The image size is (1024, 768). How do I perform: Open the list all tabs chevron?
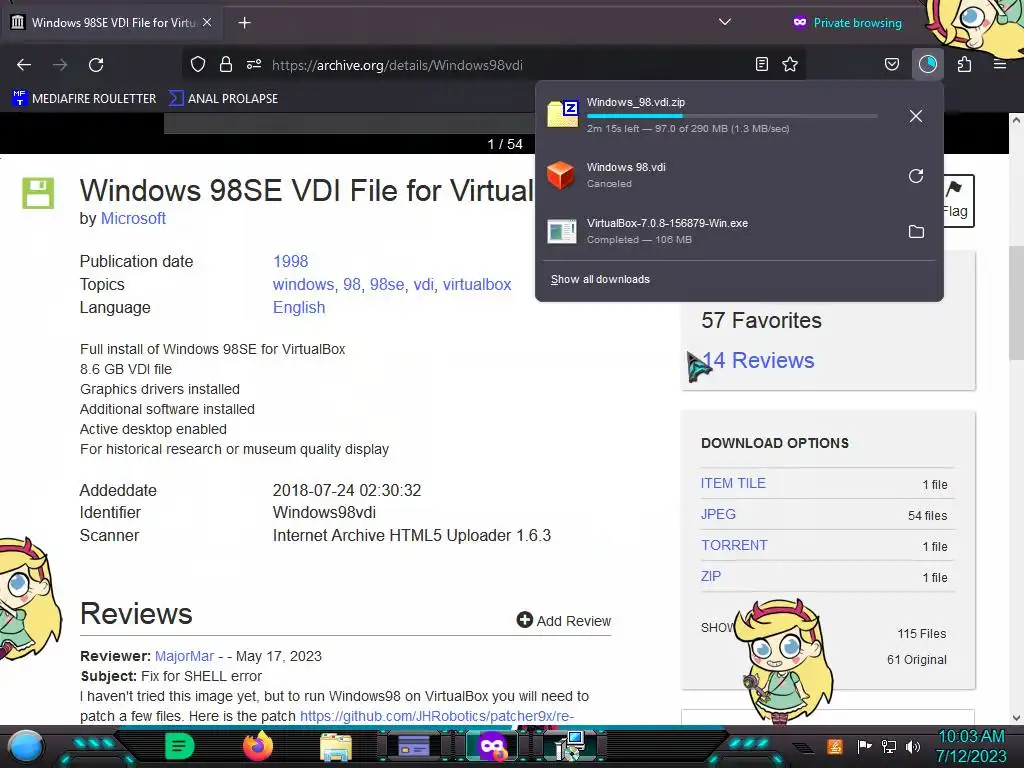[x=724, y=22]
